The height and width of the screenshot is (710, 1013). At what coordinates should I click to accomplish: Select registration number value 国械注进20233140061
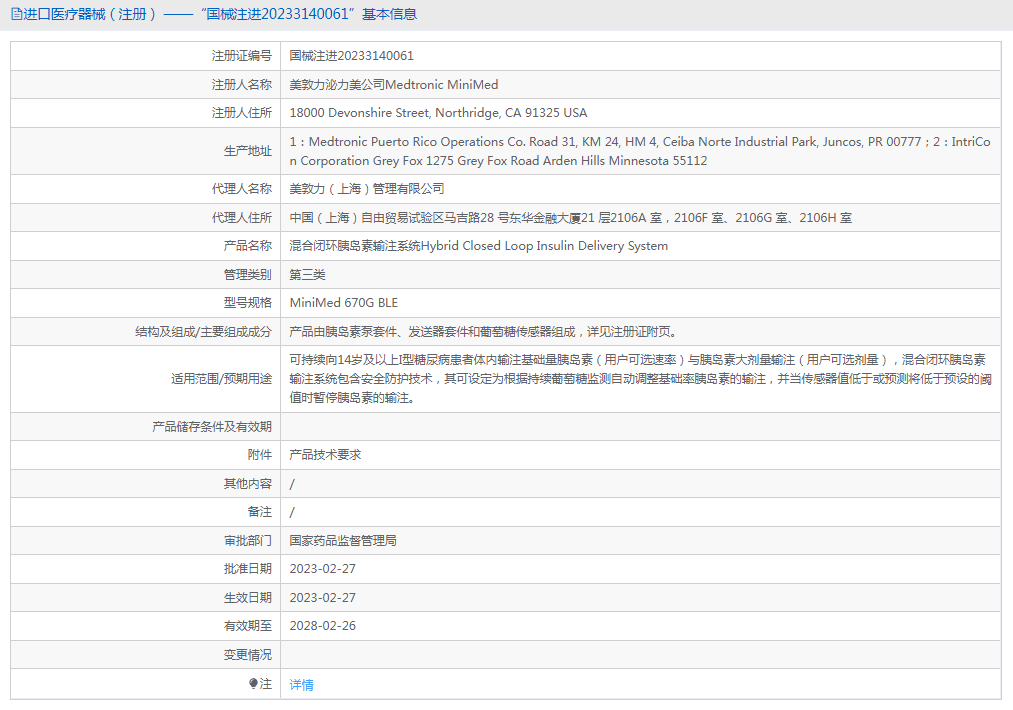(x=351, y=56)
